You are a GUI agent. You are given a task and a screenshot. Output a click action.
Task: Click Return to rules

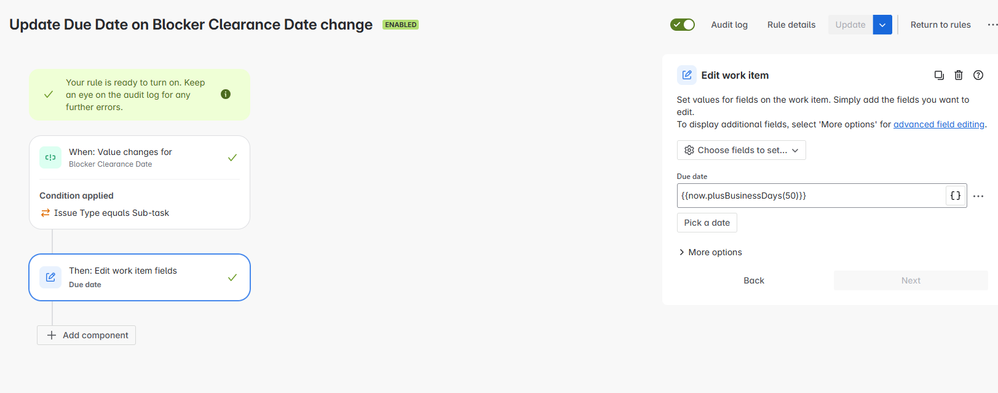pyautogui.click(x=940, y=25)
